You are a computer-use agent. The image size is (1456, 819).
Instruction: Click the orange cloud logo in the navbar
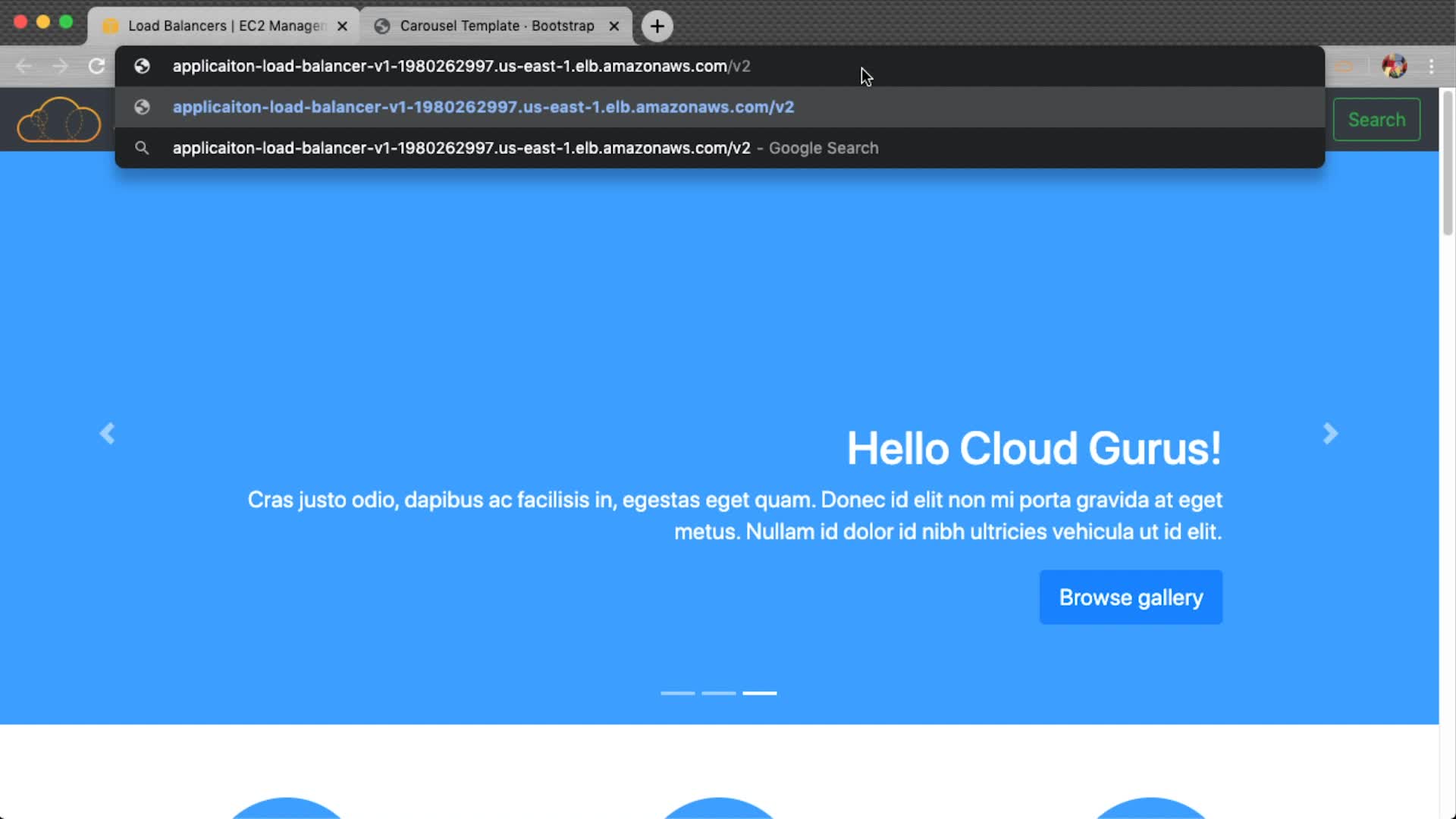point(58,120)
